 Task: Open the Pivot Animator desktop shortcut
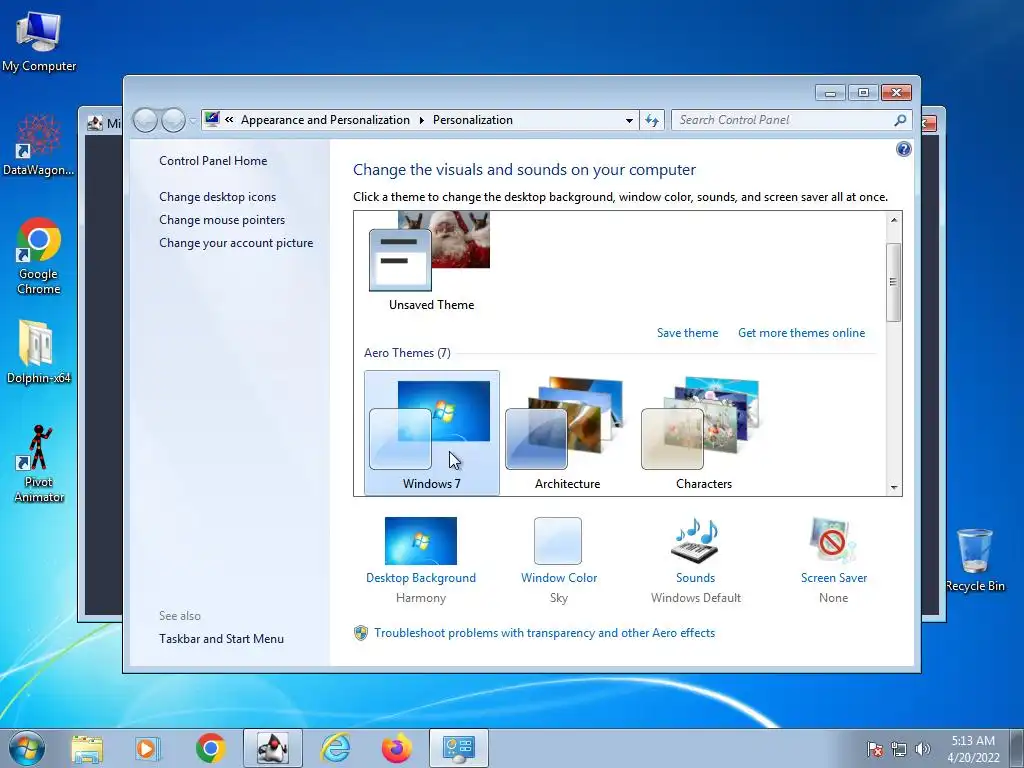pyautogui.click(x=39, y=464)
